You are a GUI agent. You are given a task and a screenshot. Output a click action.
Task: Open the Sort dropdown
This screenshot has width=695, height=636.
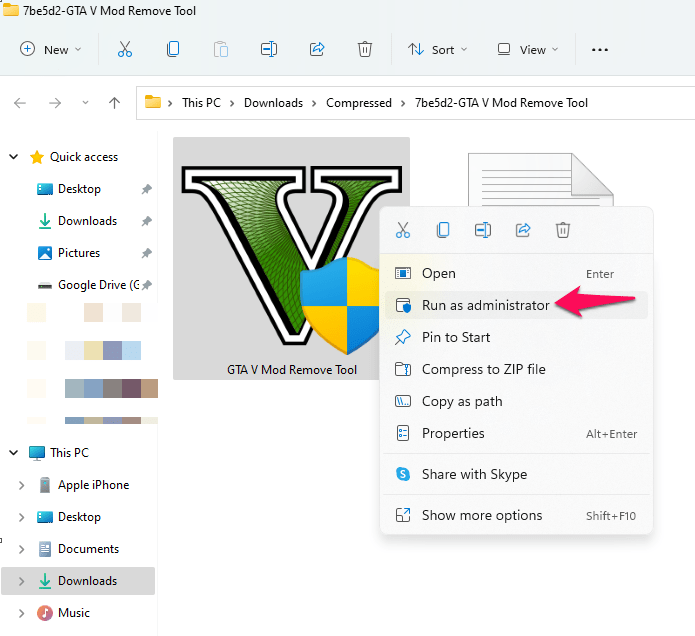click(437, 50)
